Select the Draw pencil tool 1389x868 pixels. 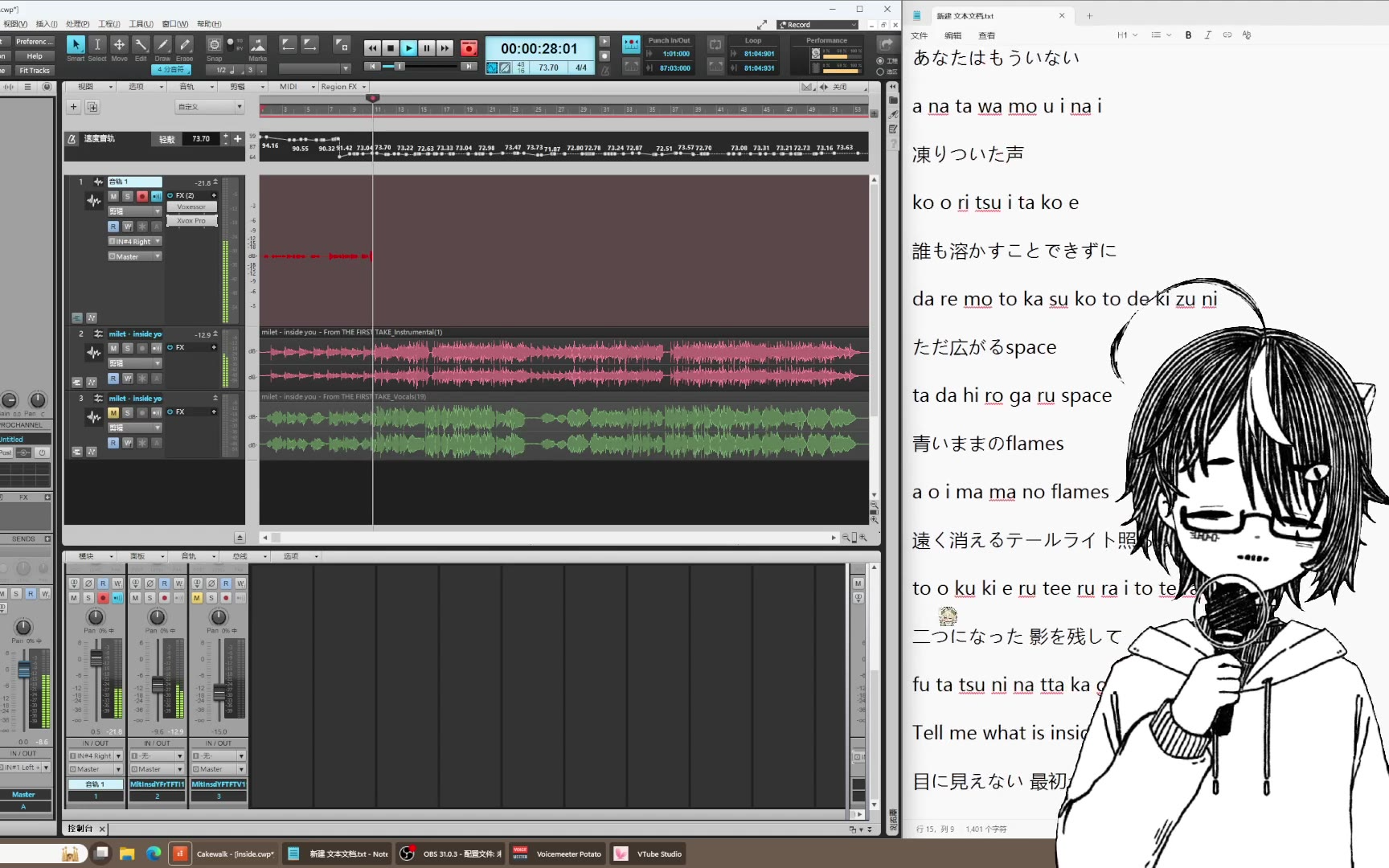162,45
